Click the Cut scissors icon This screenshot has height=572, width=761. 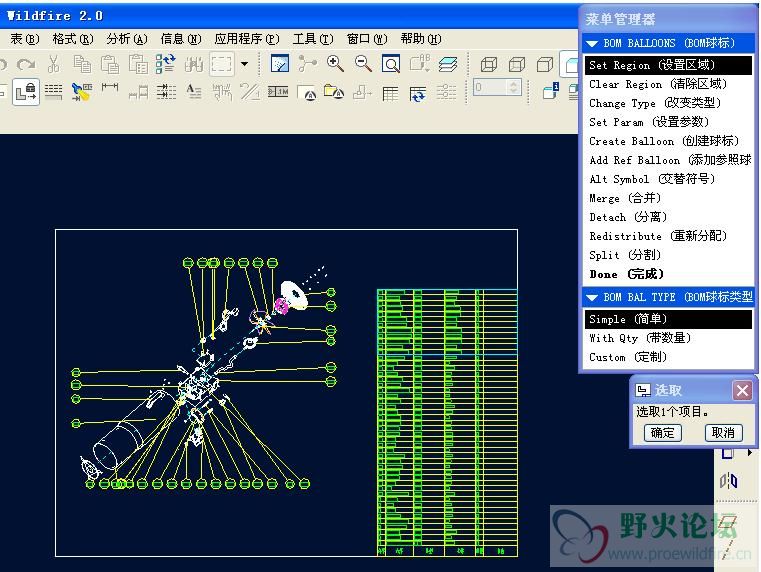54,64
